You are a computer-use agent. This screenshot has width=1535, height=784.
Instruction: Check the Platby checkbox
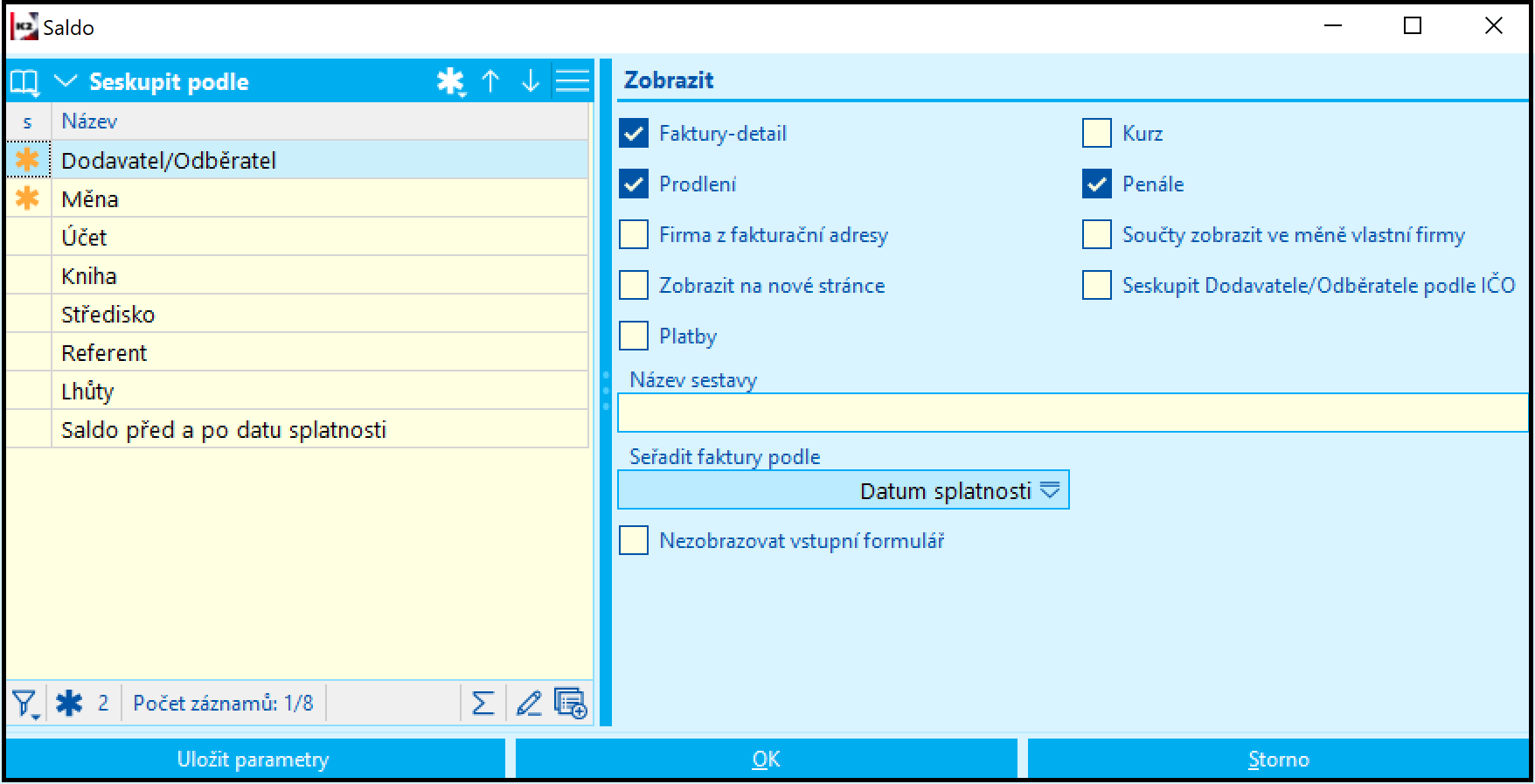pos(634,336)
